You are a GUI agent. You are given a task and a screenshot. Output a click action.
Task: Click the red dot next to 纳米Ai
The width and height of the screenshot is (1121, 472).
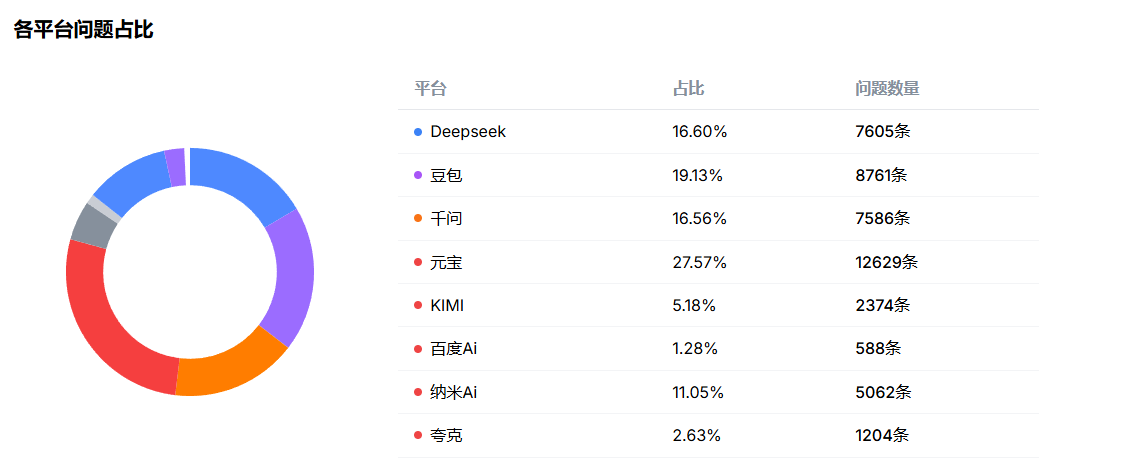417,393
